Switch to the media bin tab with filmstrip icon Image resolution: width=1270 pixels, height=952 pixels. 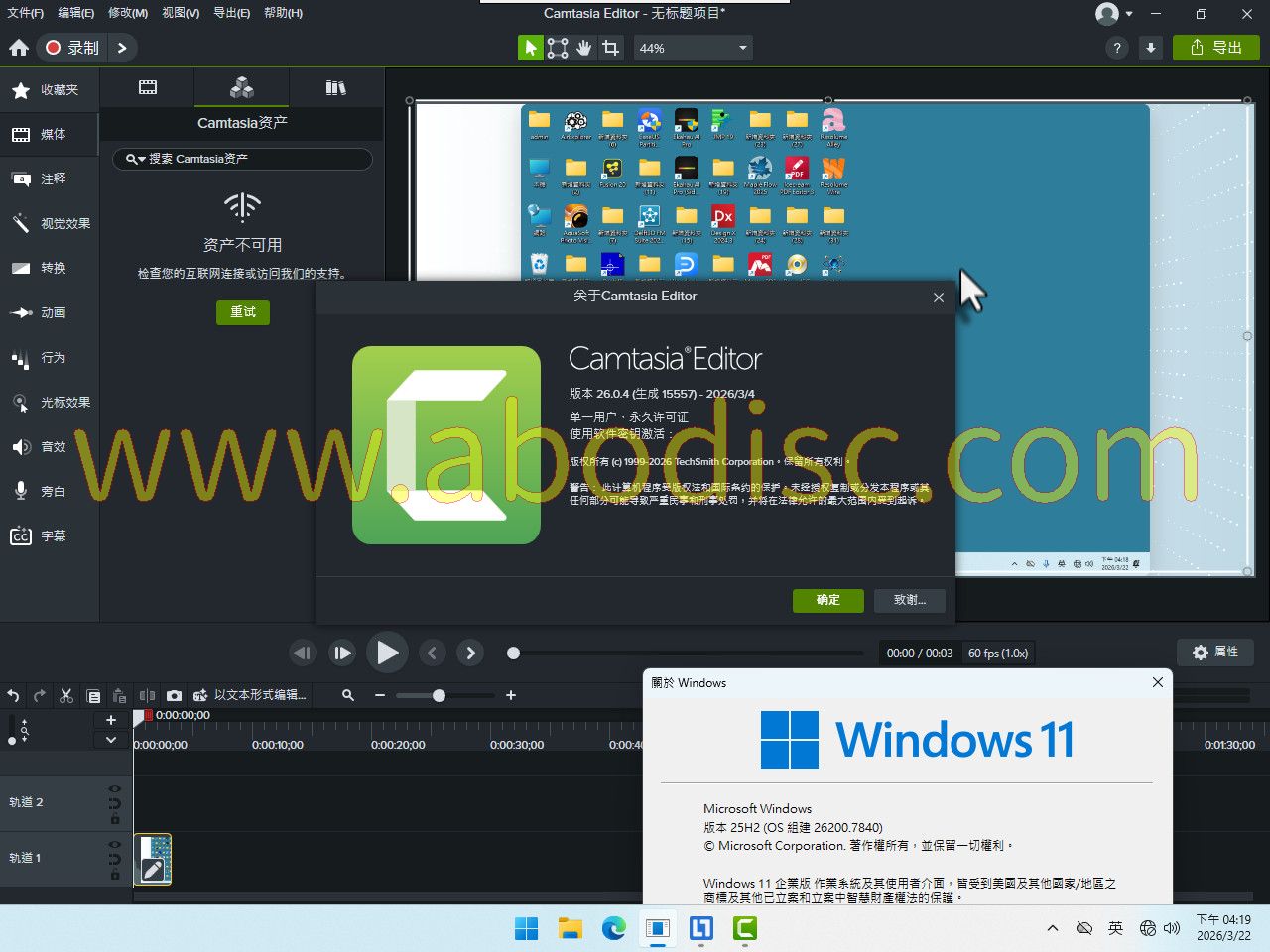[x=148, y=88]
